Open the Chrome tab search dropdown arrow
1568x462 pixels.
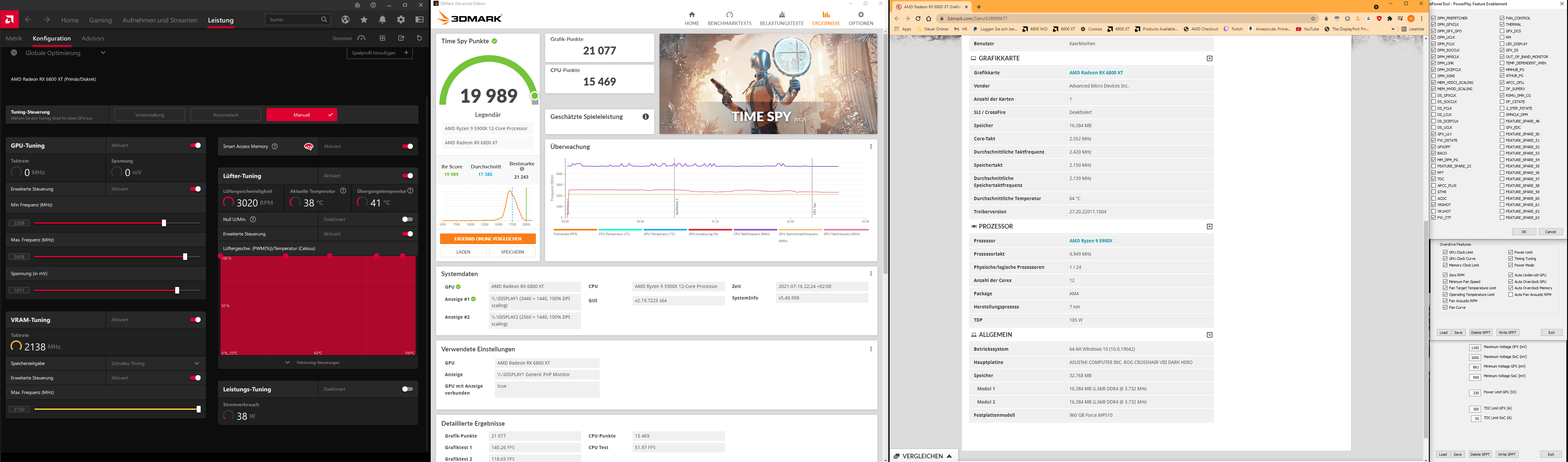[x=1376, y=7]
